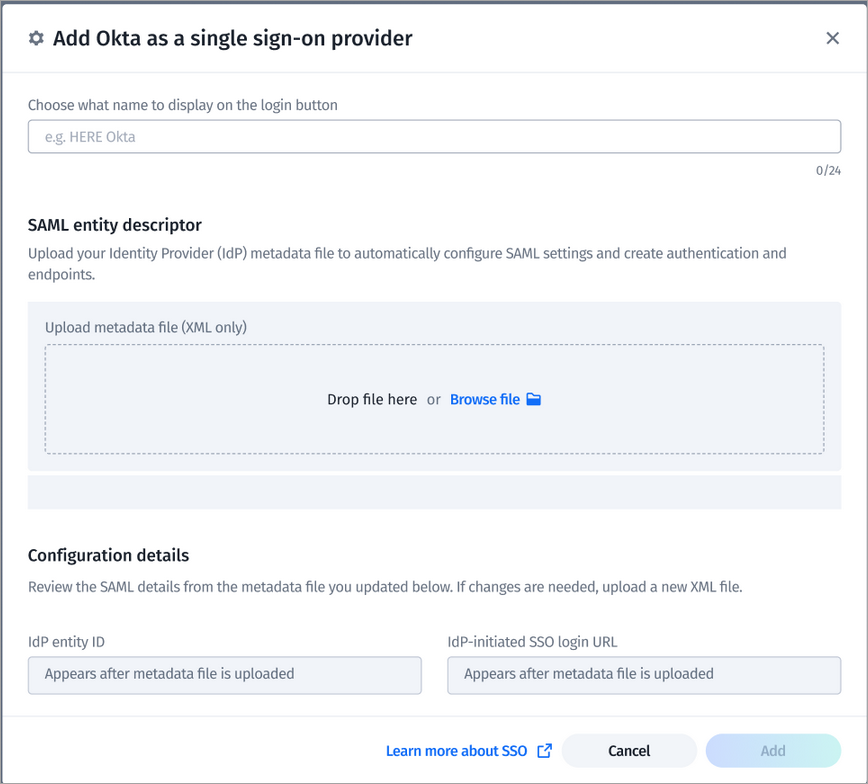Viewport: 868px width, 784px height.
Task: Click the gear icon beside dialog title
Action: (x=36, y=38)
